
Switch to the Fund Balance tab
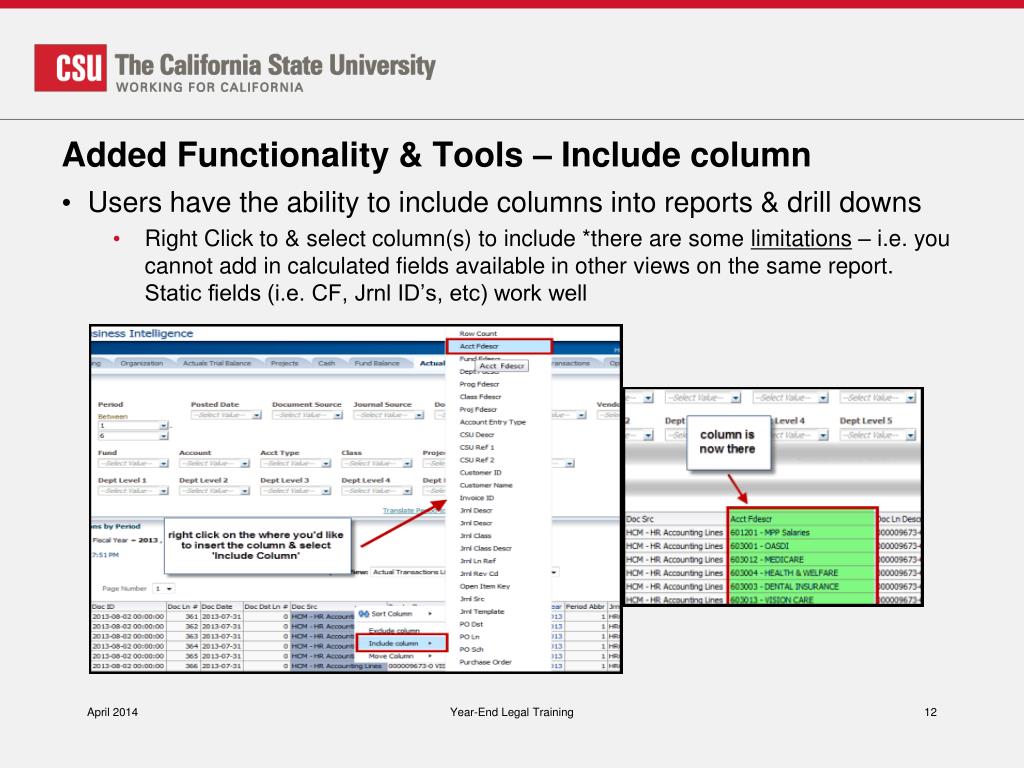click(377, 363)
